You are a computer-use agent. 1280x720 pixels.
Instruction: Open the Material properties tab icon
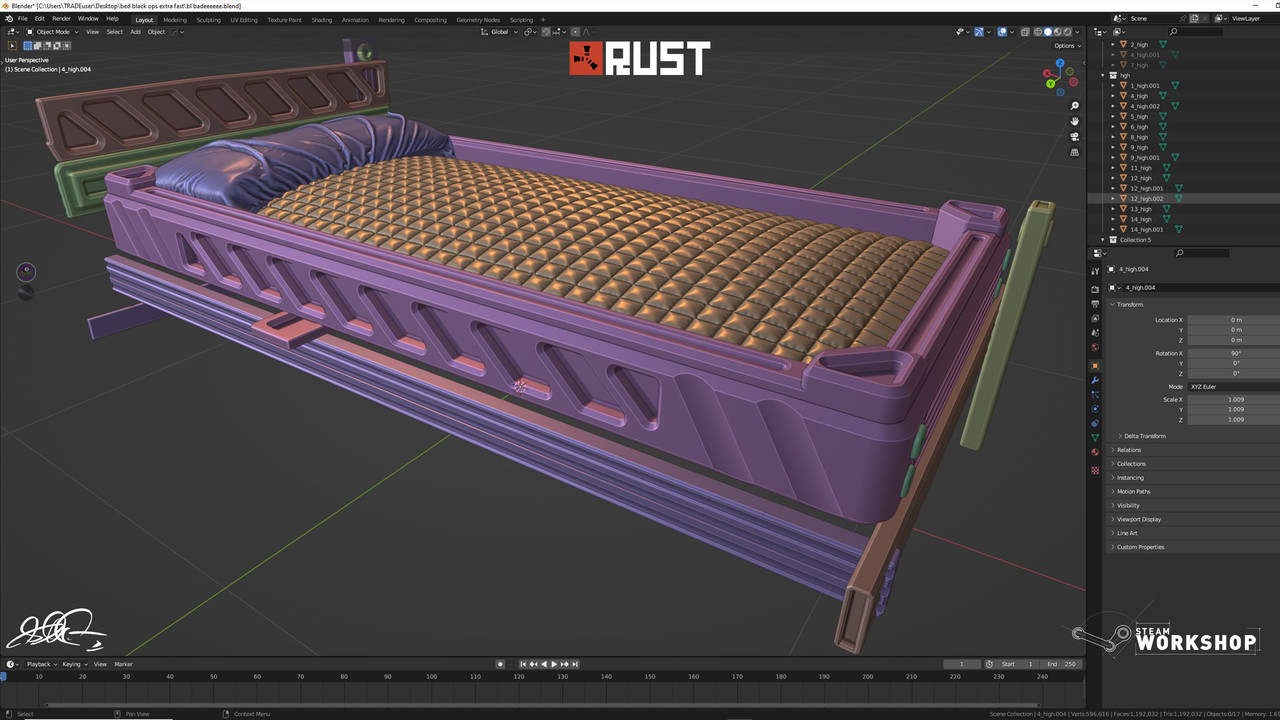point(1095,452)
